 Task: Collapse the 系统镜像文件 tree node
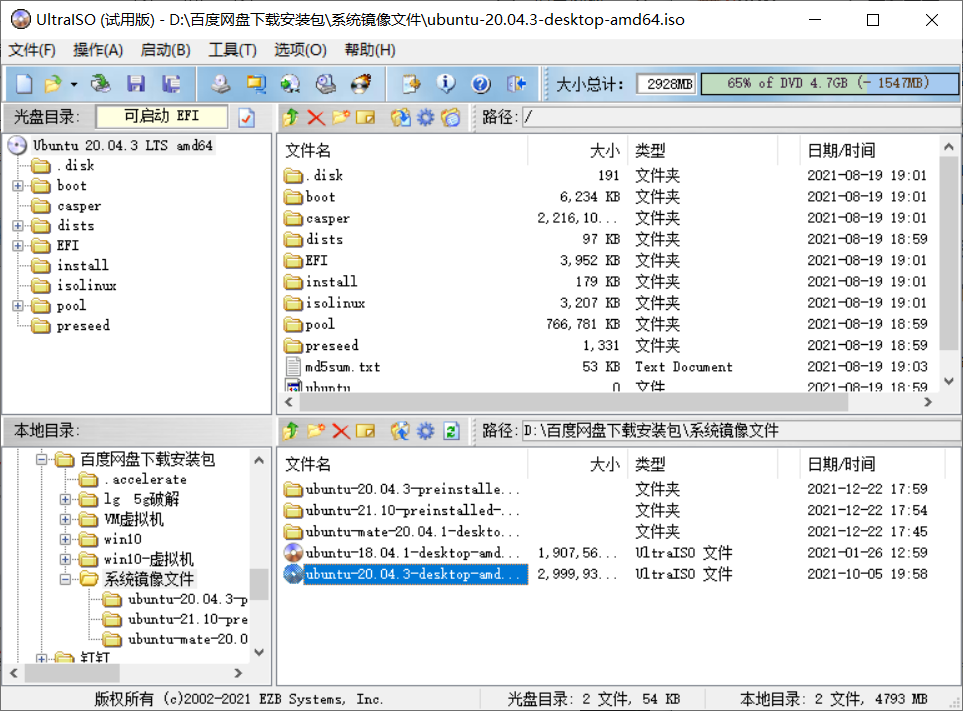click(x=65, y=579)
